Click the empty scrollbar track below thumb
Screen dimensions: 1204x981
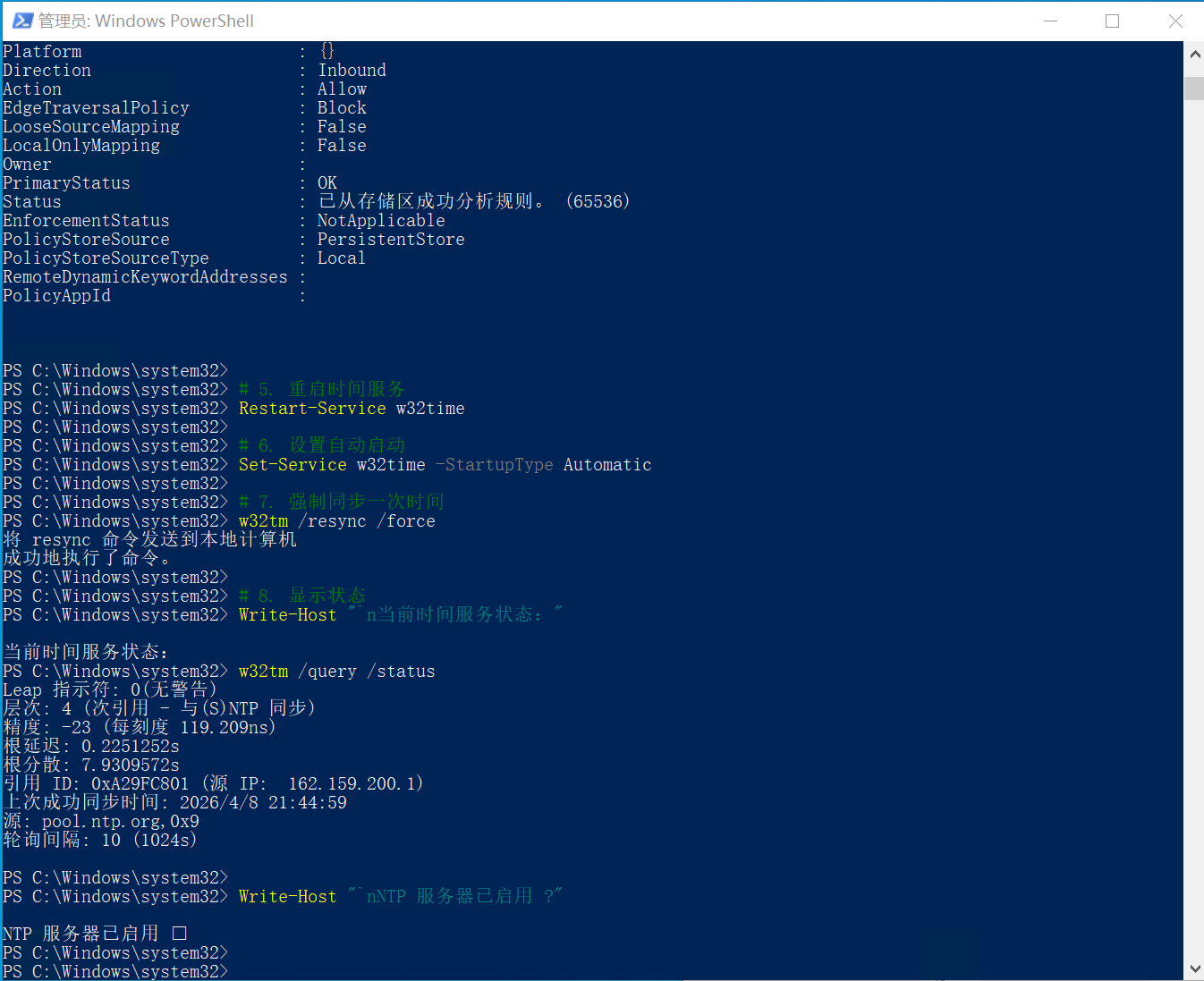pyautogui.click(x=1194, y=537)
